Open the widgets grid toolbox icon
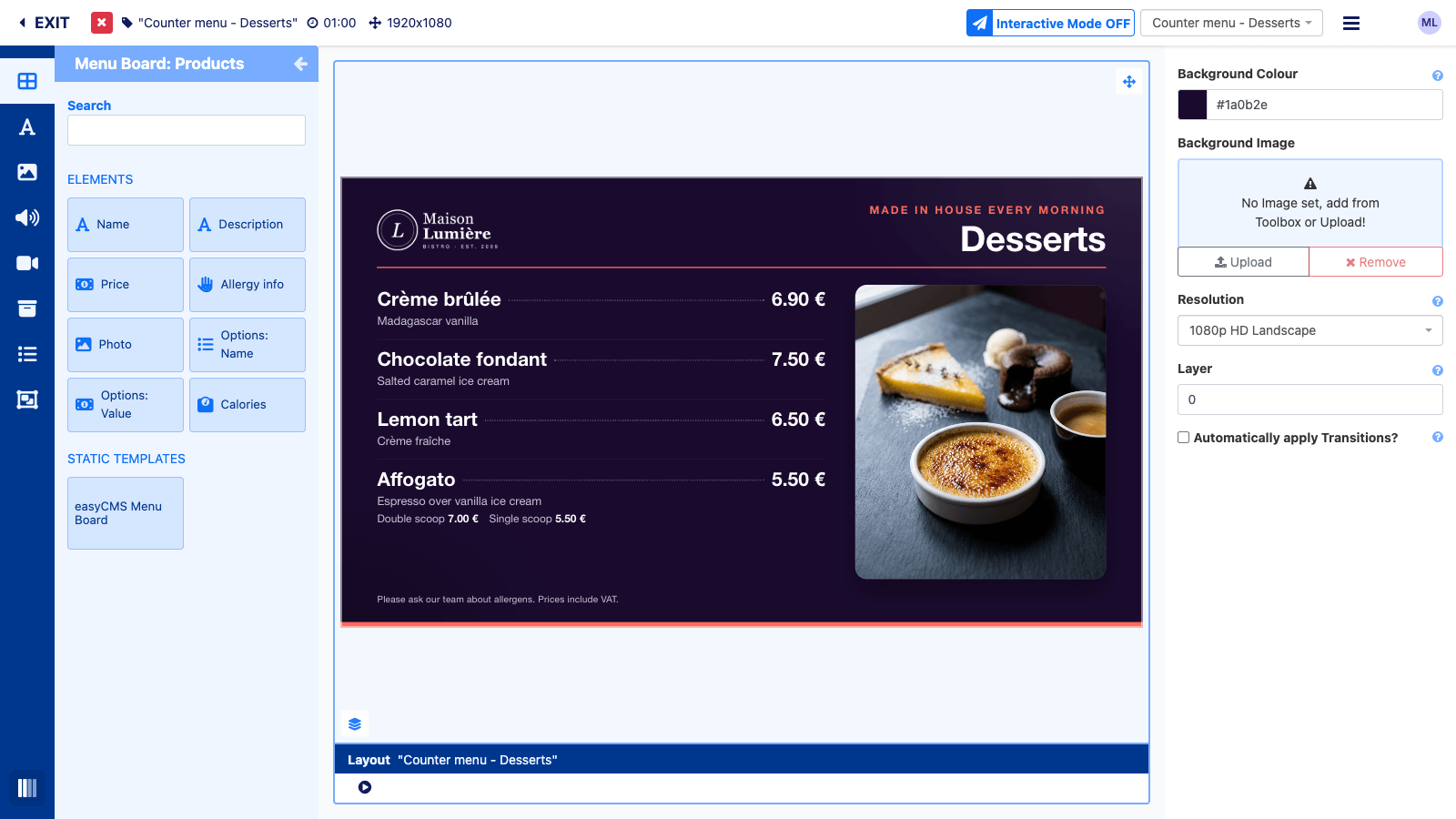This screenshot has width=1456, height=819. (x=27, y=81)
